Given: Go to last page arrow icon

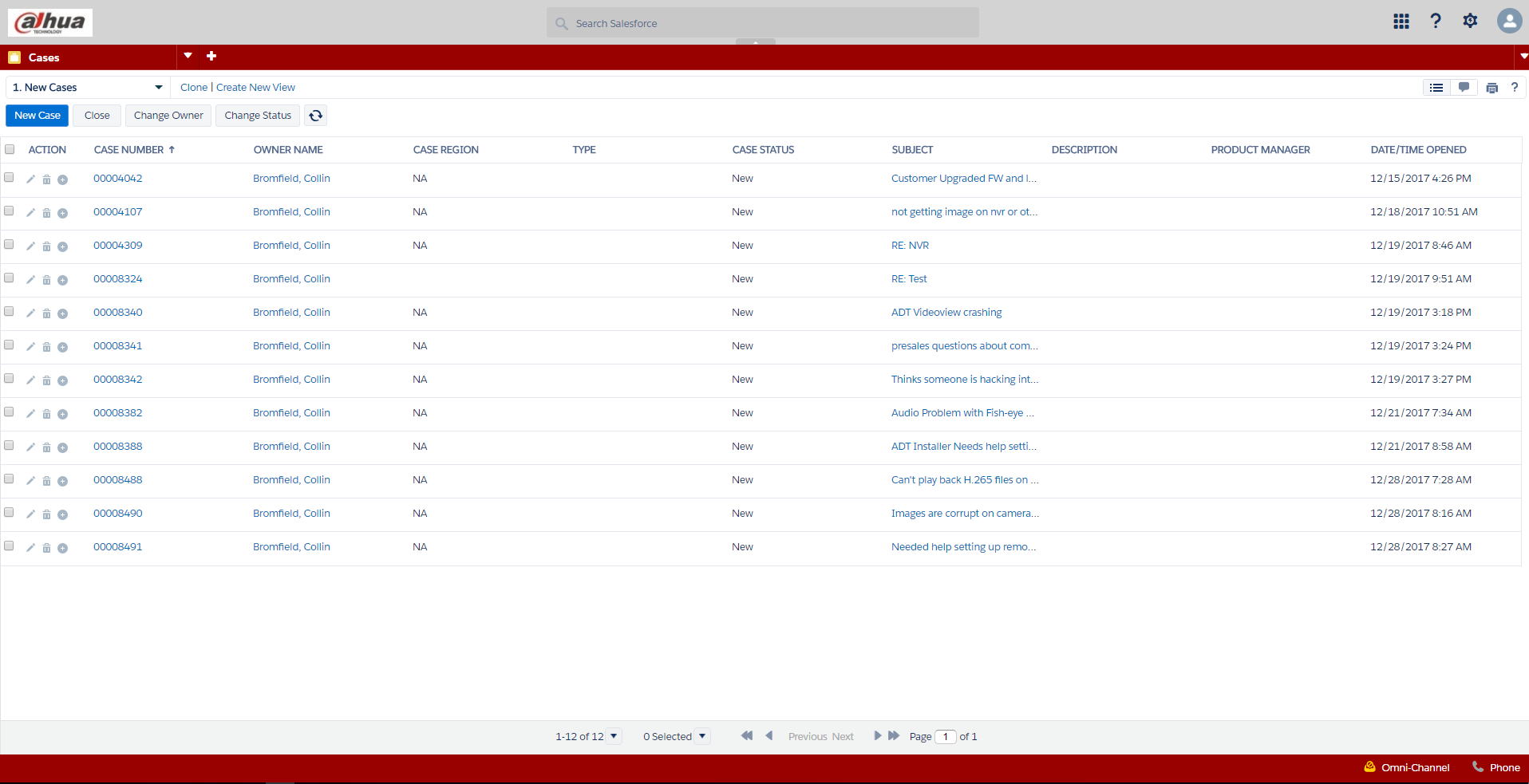Looking at the screenshot, I should (x=894, y=735).
